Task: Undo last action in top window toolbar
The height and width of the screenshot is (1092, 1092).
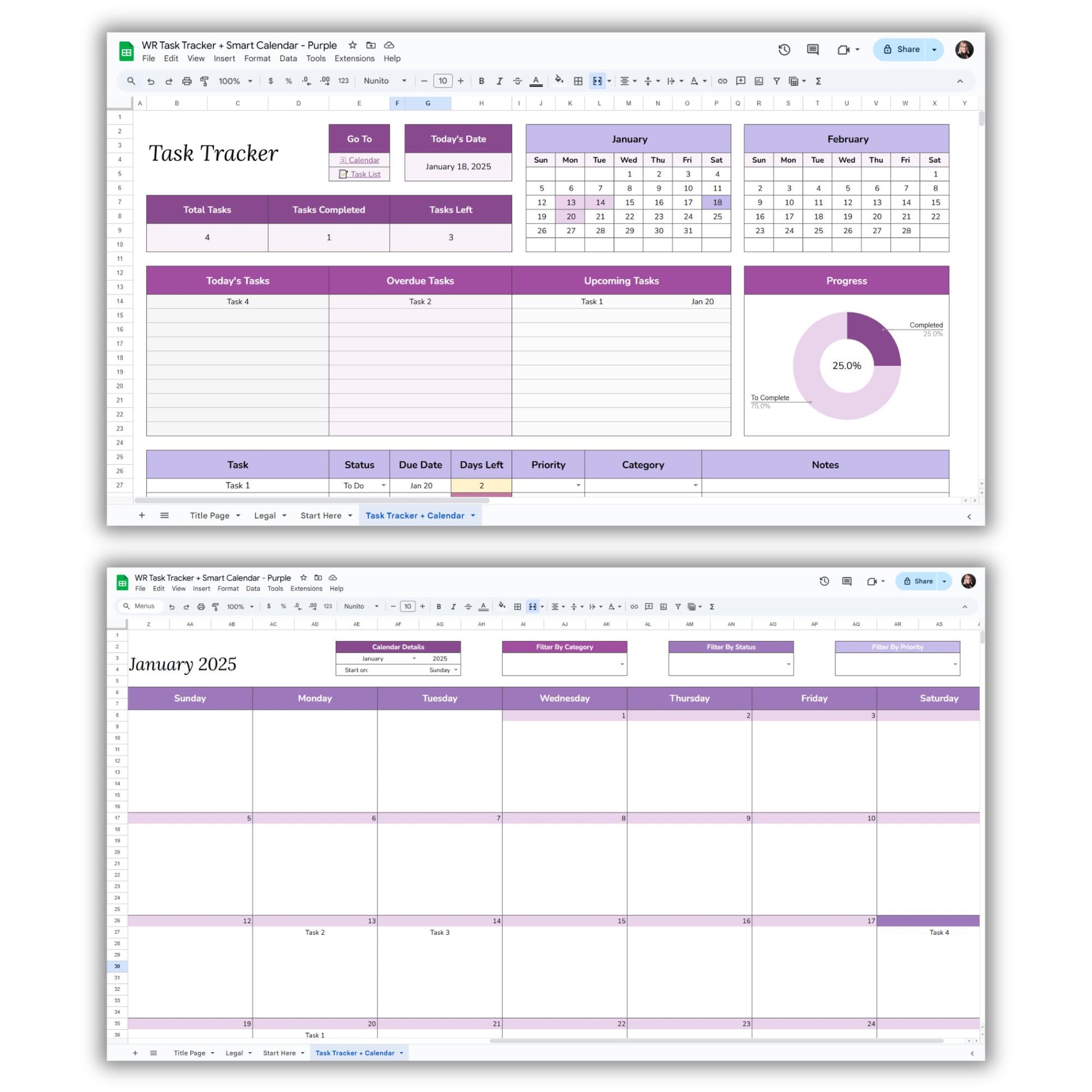Action: point(150,81)
